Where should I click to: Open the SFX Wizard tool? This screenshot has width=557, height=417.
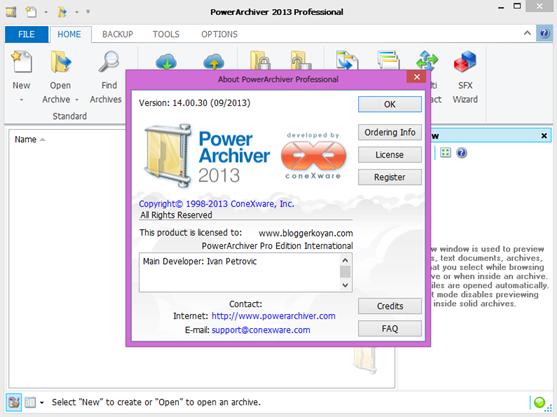coord(465,61)
